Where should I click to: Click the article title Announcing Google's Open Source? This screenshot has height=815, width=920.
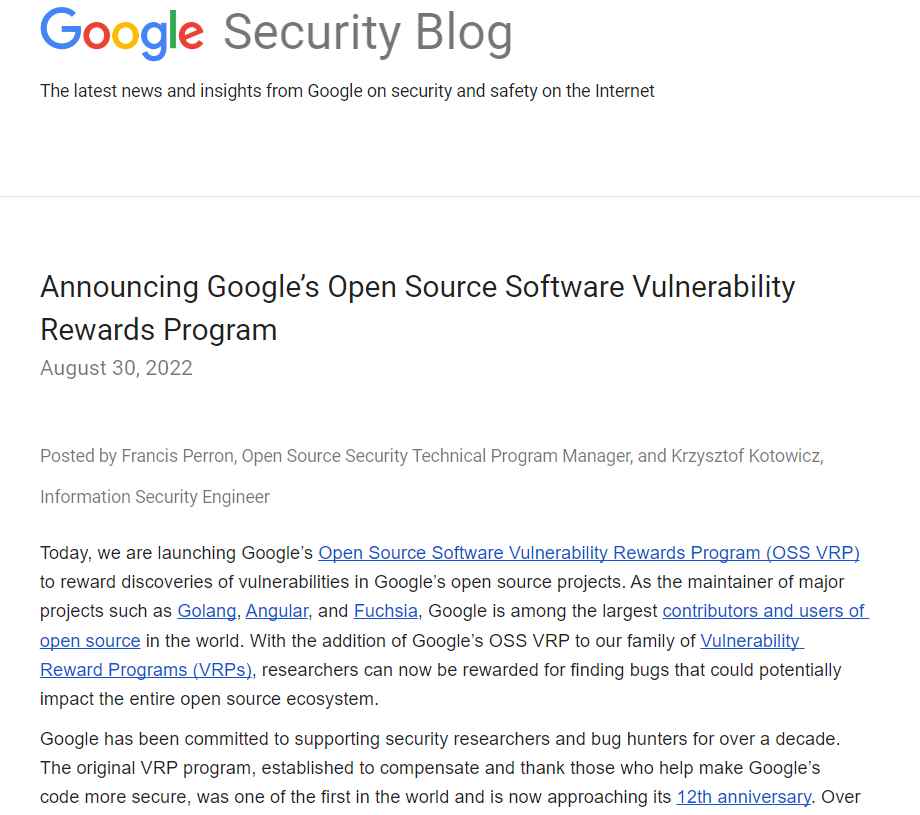(x=417, y=287)
